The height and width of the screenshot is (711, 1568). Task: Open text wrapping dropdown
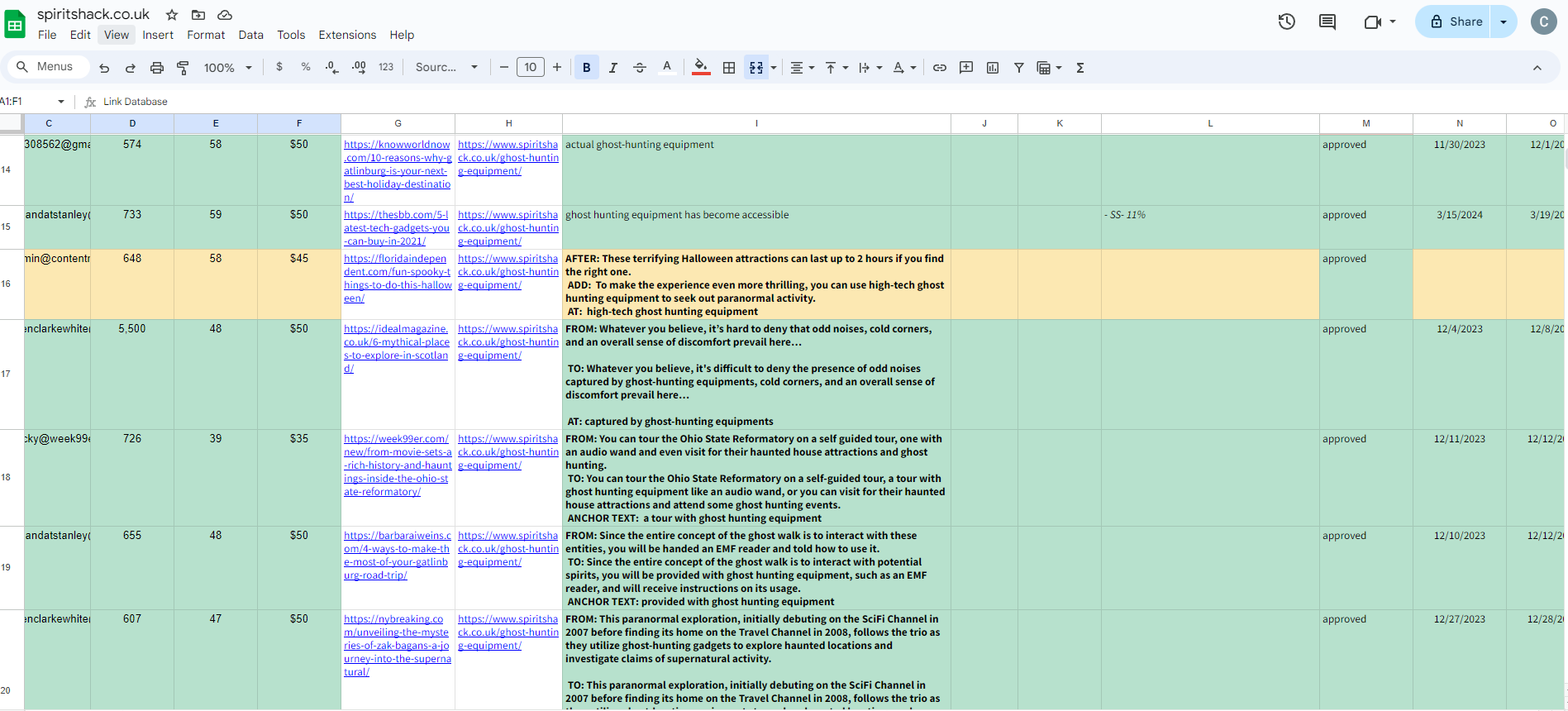[x=870, y=68]
